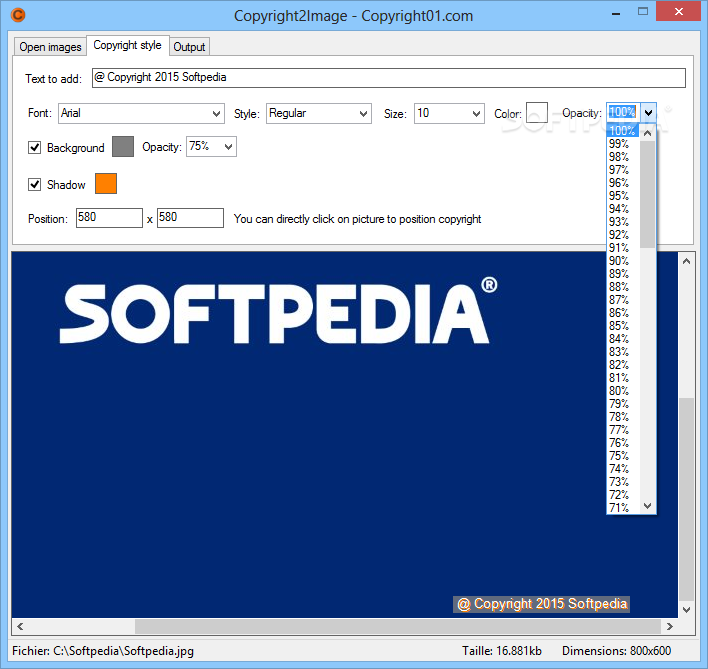Toggle the Background checkbox

[34, 148]
